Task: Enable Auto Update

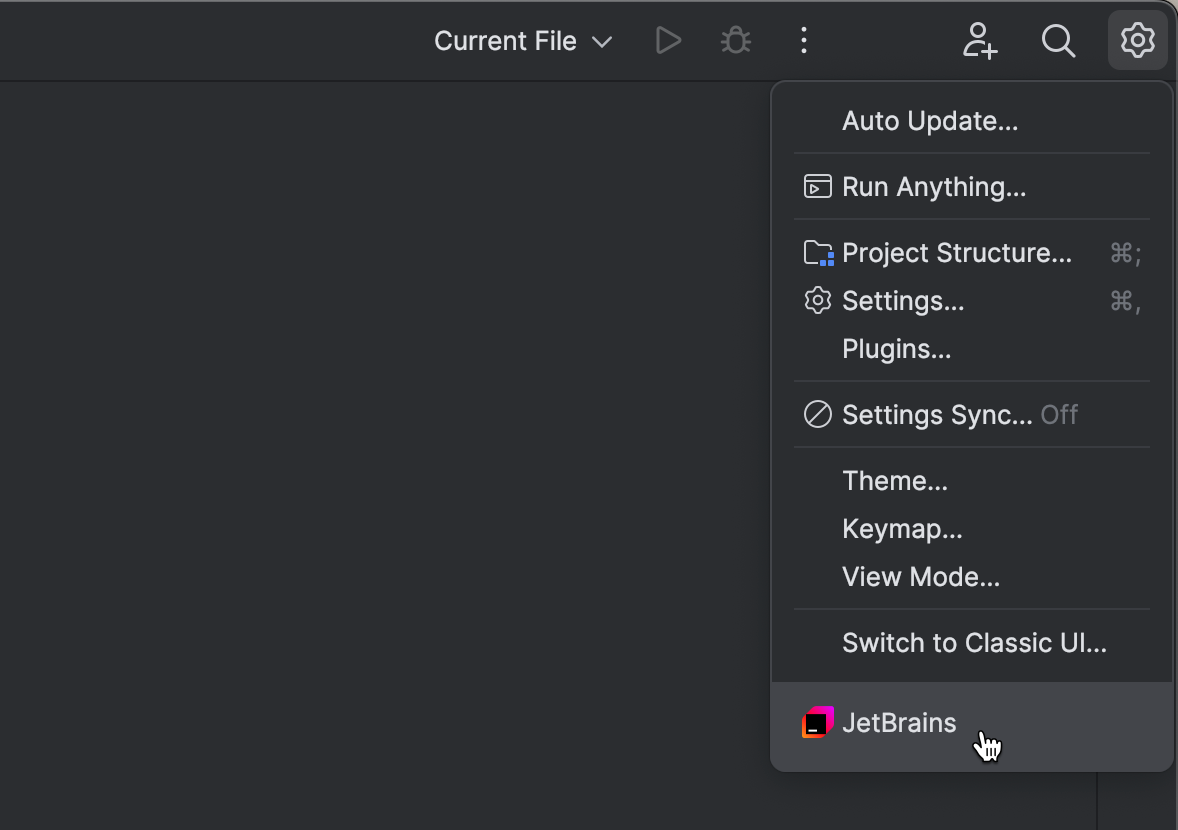Action: coord(929,120)
